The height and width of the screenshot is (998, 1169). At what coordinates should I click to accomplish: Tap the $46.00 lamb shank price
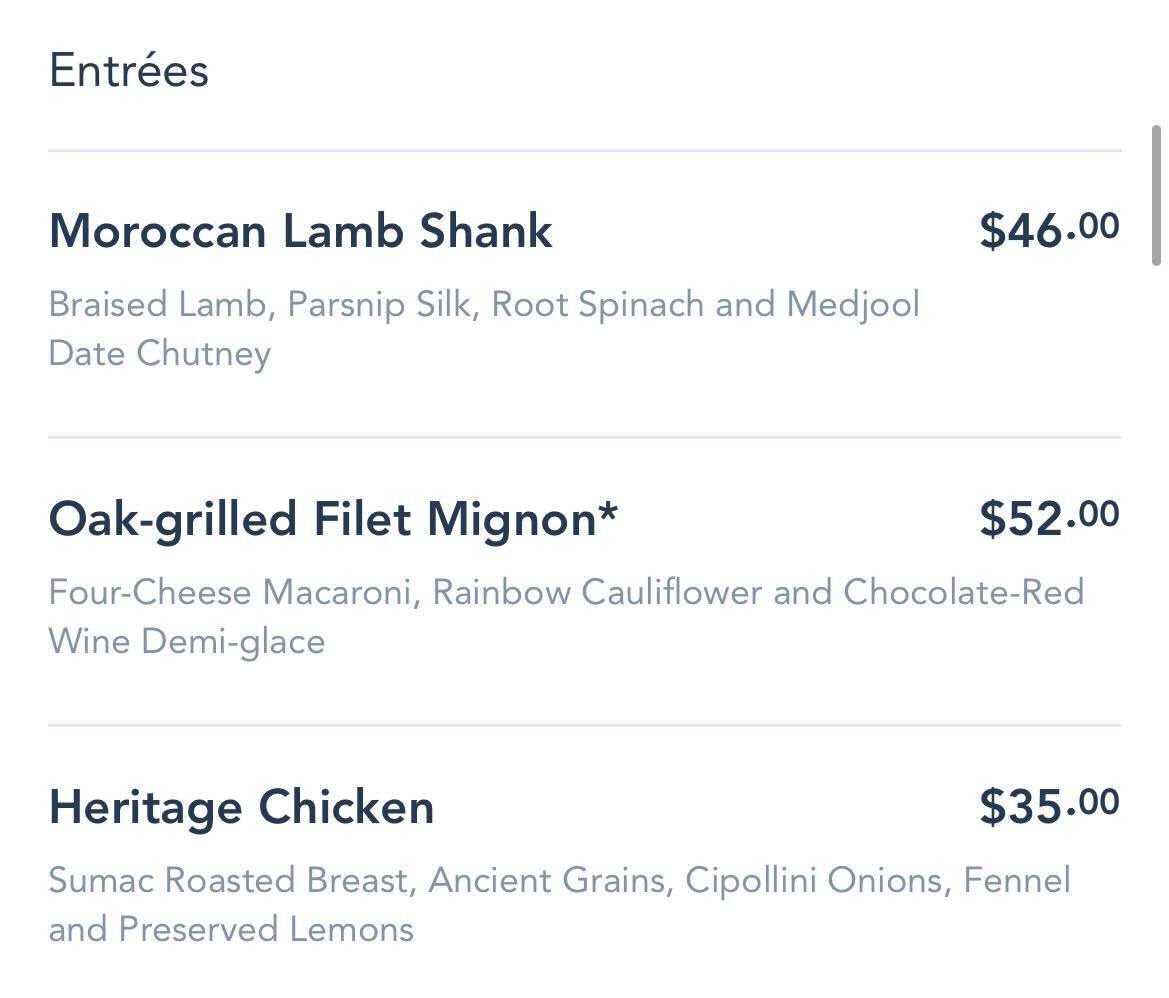click(x=1049, y=230)
